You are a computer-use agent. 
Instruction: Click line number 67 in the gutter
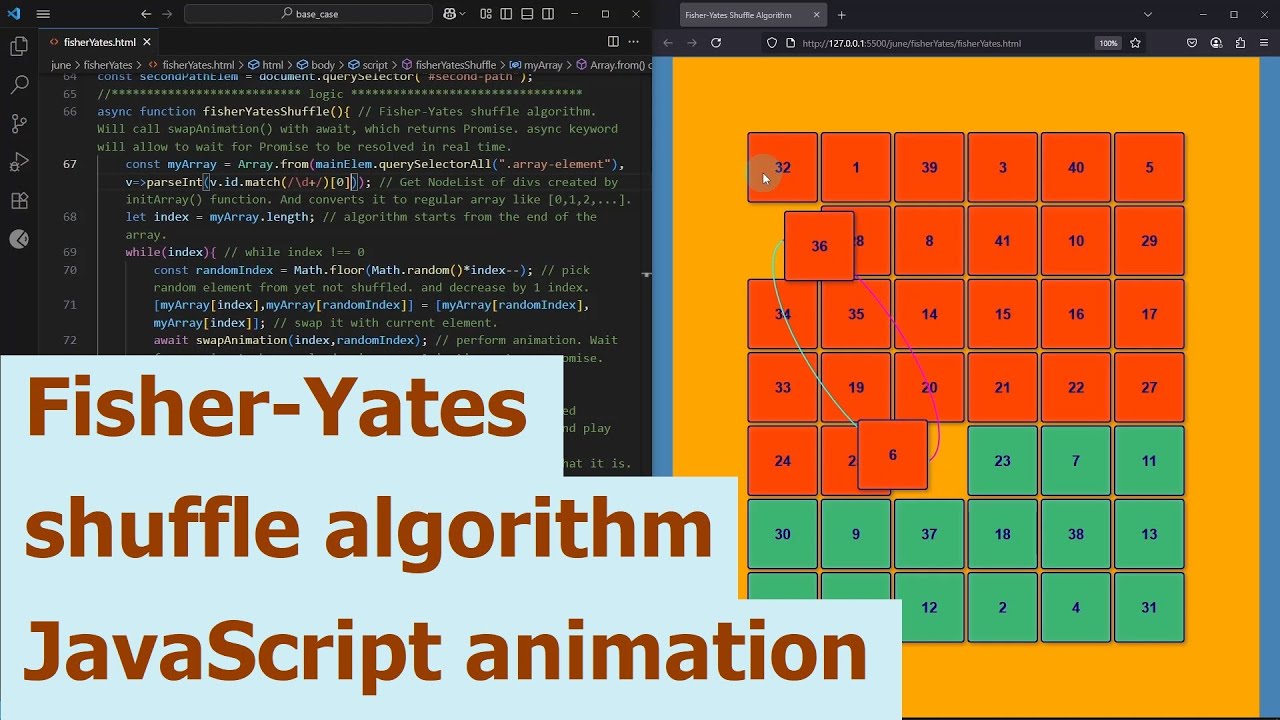click(x=70, y=164)
